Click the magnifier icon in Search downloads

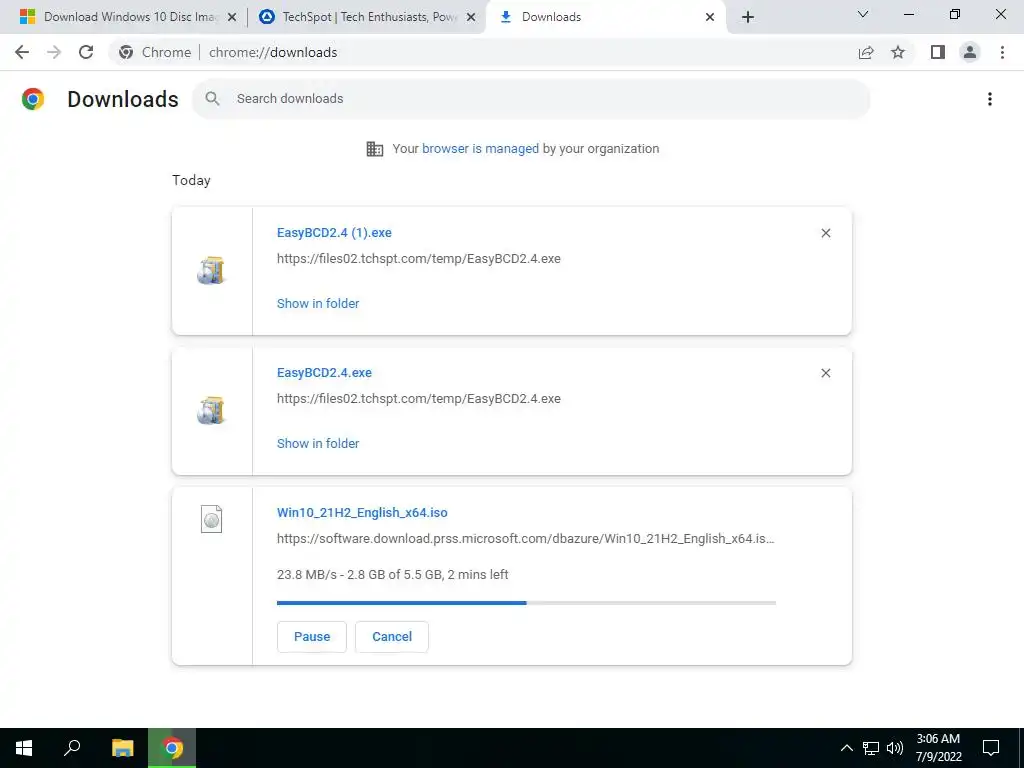(x=212, y=99)
